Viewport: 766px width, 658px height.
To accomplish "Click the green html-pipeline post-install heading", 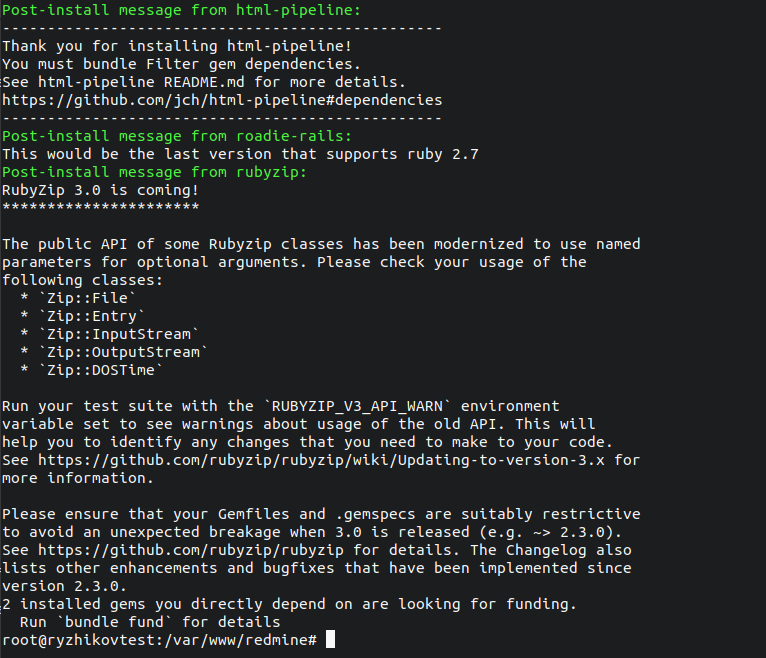I will 168,10.
